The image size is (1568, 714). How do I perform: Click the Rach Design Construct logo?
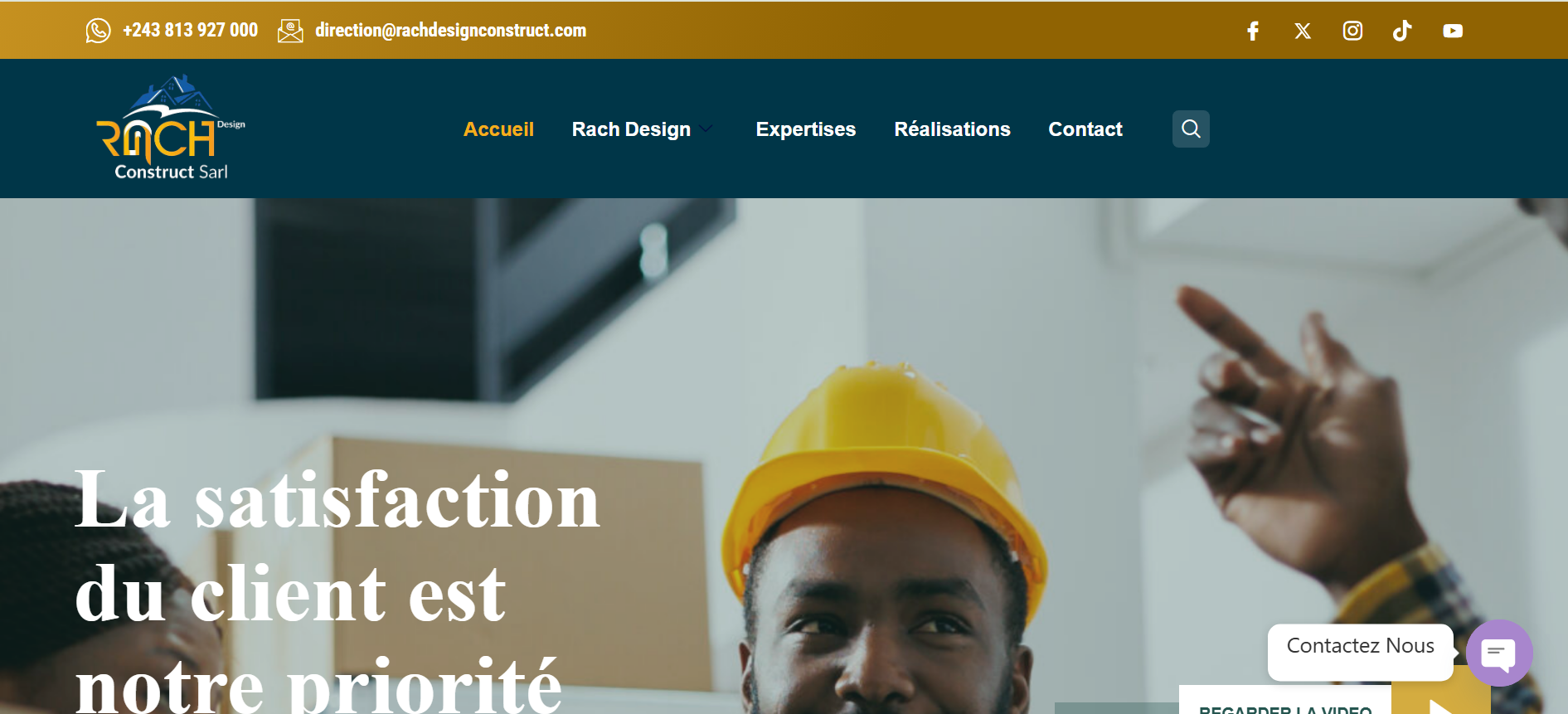pyautogui.click(x=172, y=128)
